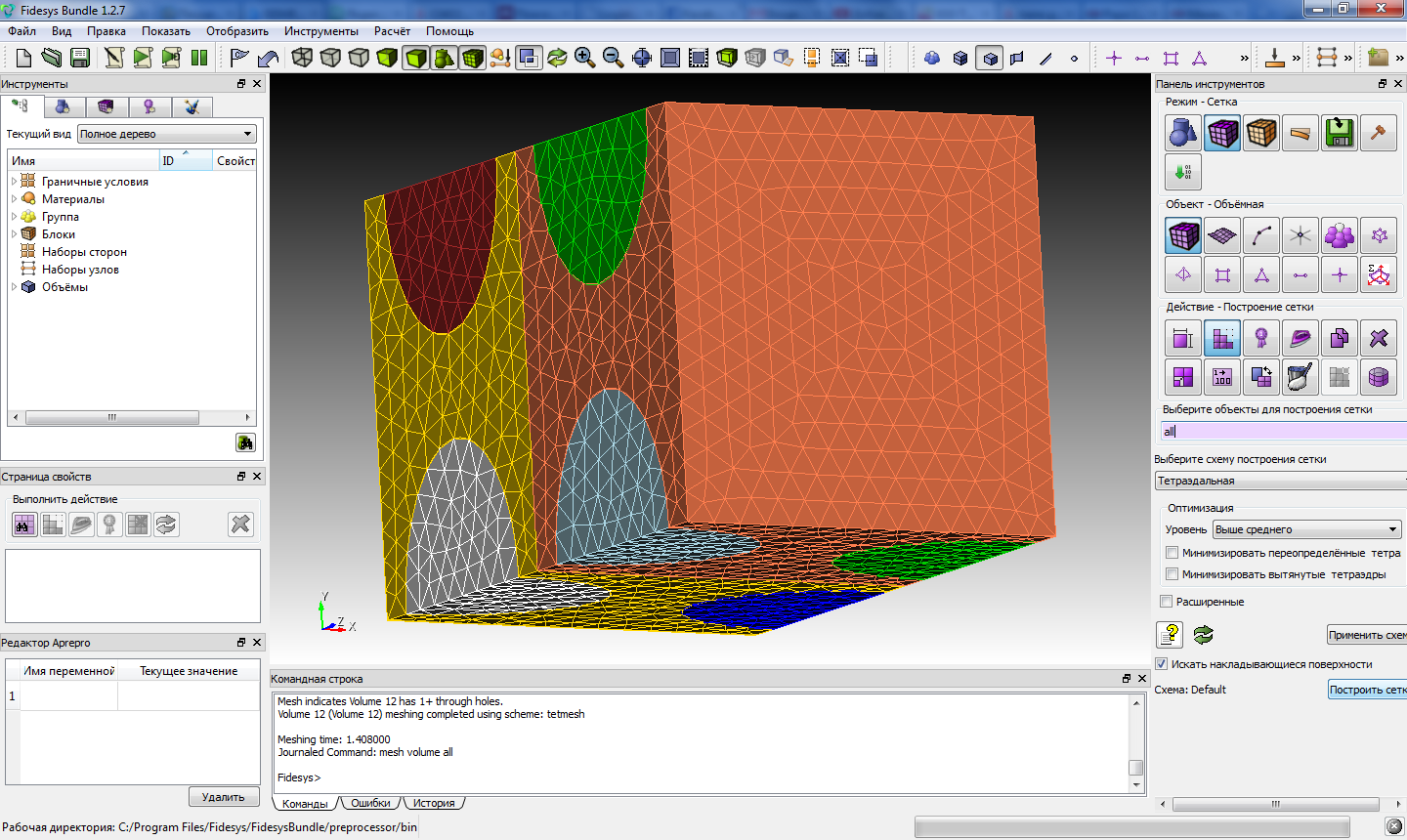Click the Удалить button
The height and width of the screenshot is (840, 1407).
coord(224,797)
